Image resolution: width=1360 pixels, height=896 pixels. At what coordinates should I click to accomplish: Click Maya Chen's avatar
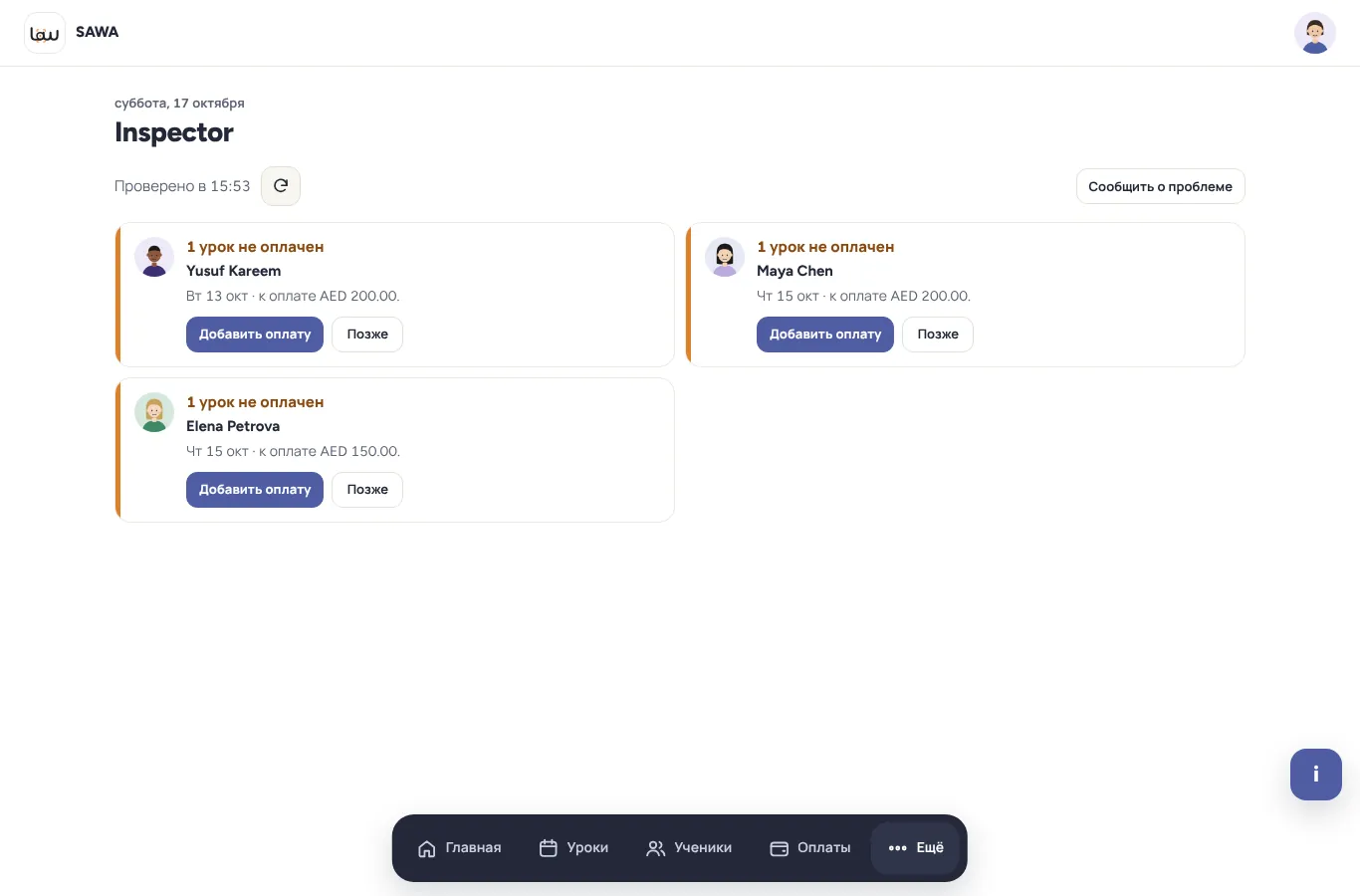pos(725,257)
